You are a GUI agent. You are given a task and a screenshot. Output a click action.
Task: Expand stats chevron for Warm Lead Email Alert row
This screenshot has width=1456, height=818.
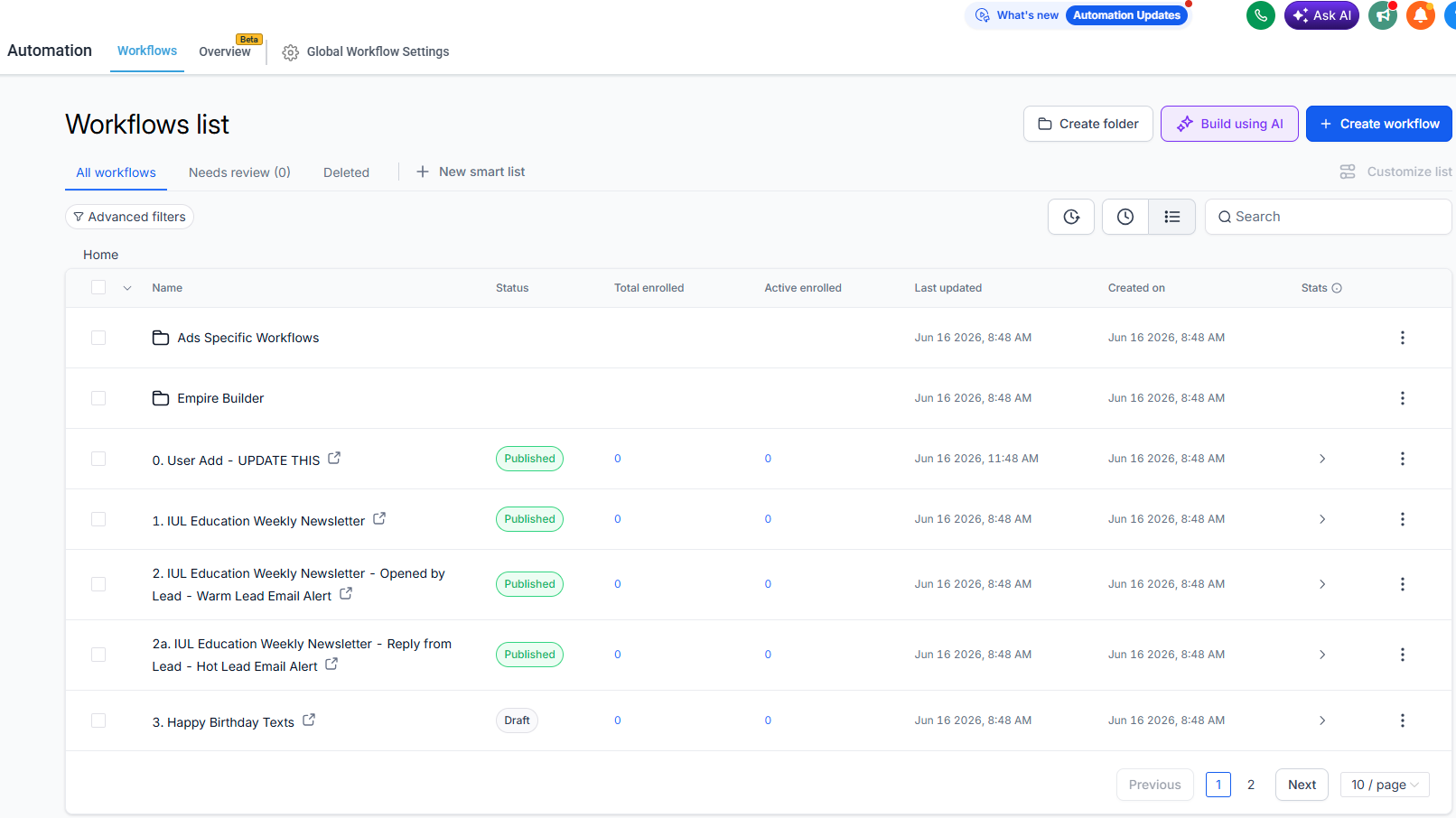1322,584
